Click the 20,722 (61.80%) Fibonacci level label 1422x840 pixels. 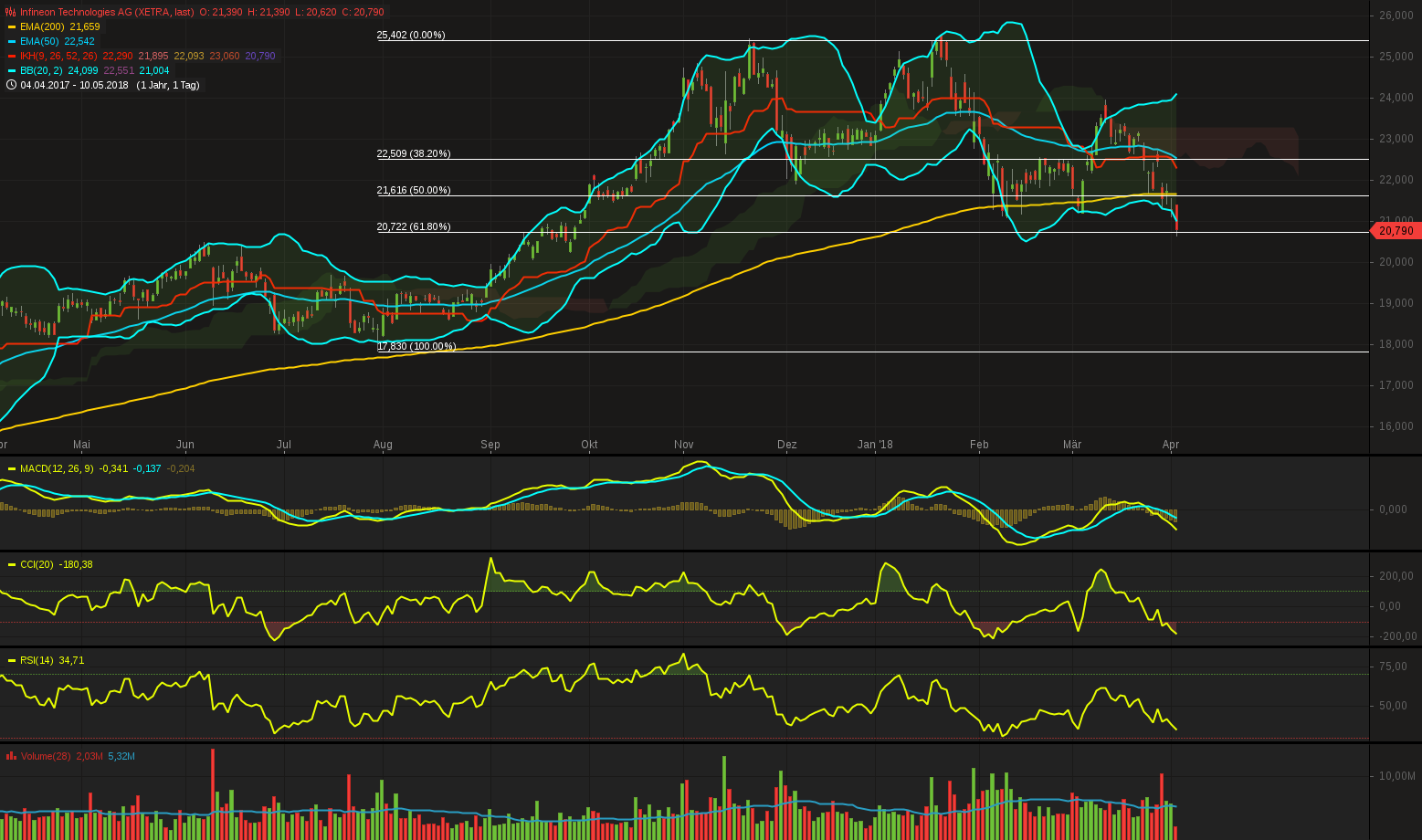(413, 226)
